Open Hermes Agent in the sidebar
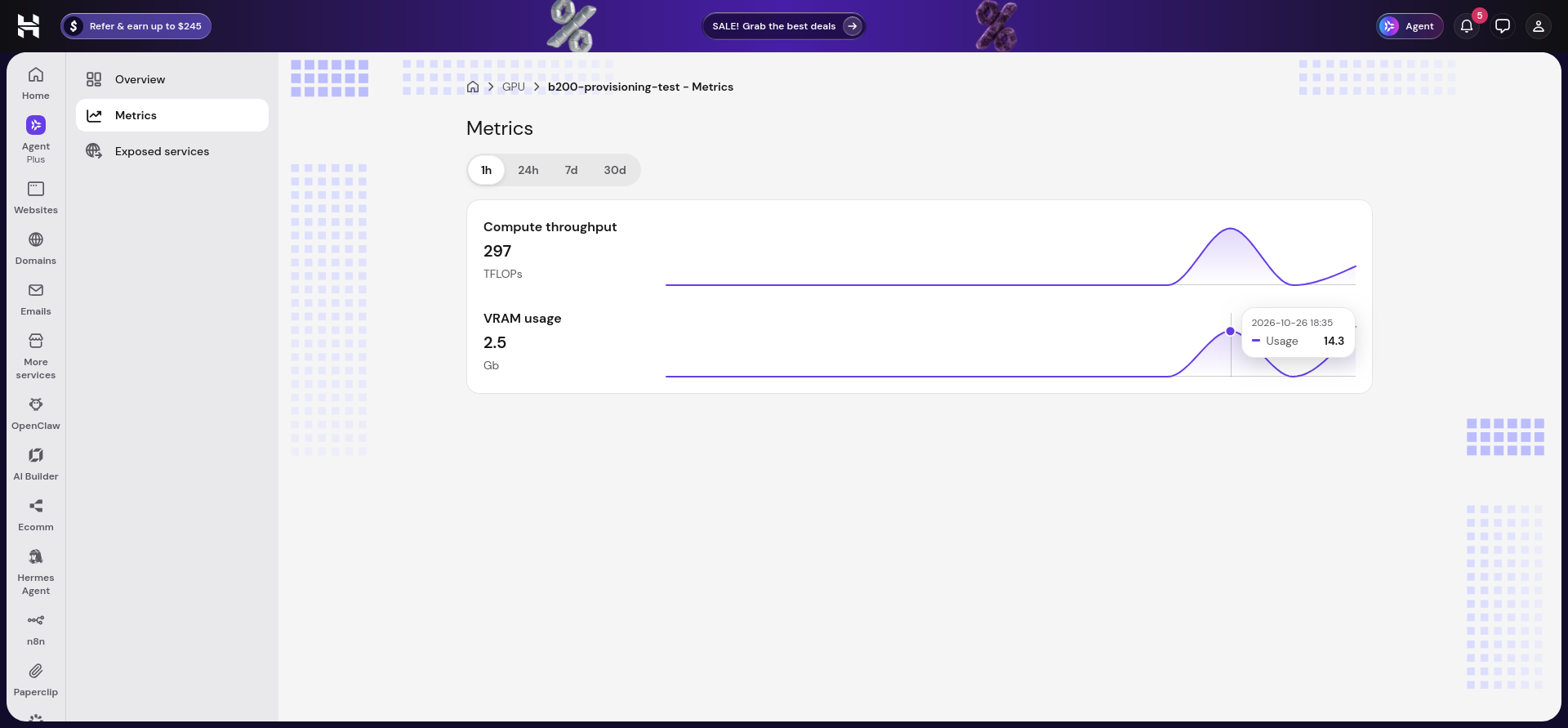This screenshot has width=1568, height=728. pos(36,572)
